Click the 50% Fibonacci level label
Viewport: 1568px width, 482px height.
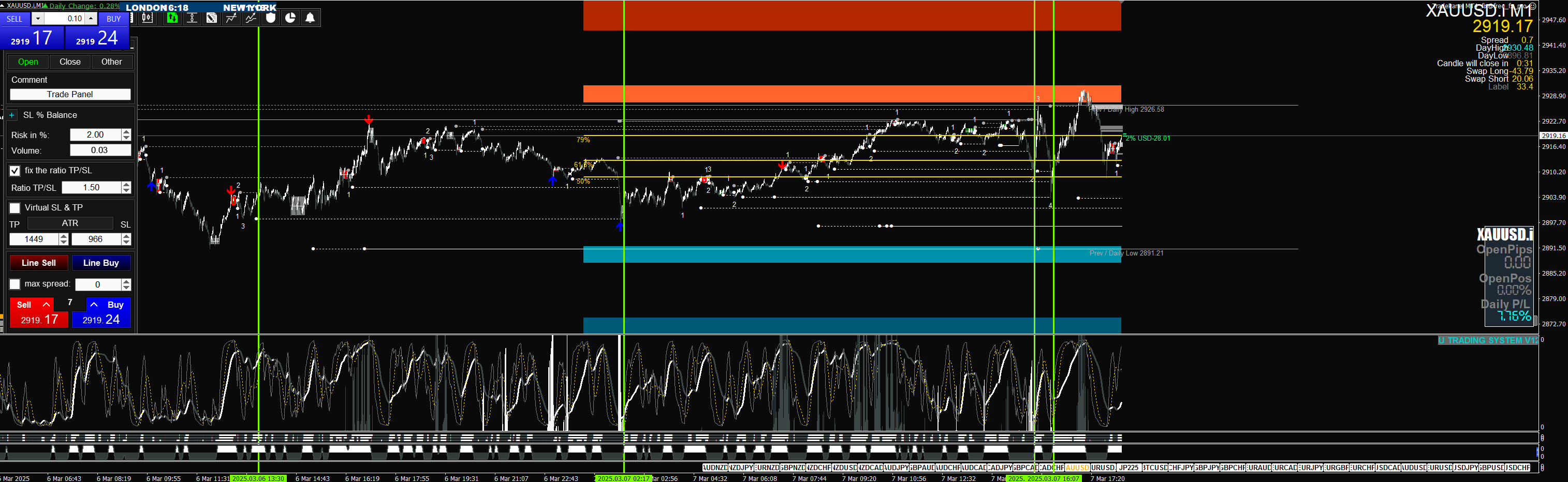click(583, 181)
